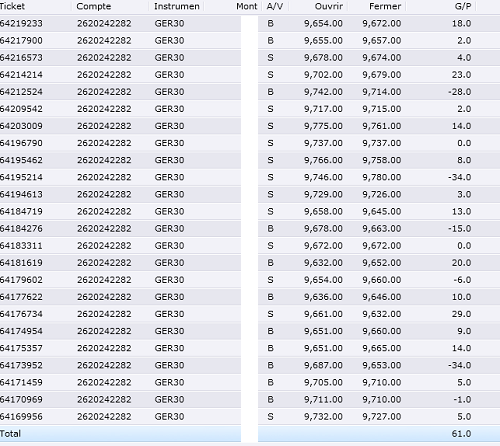The height and width of the screenshot is (446, 500).
Task: Click the open price 9,742.00
Action: tap(323, 92)
